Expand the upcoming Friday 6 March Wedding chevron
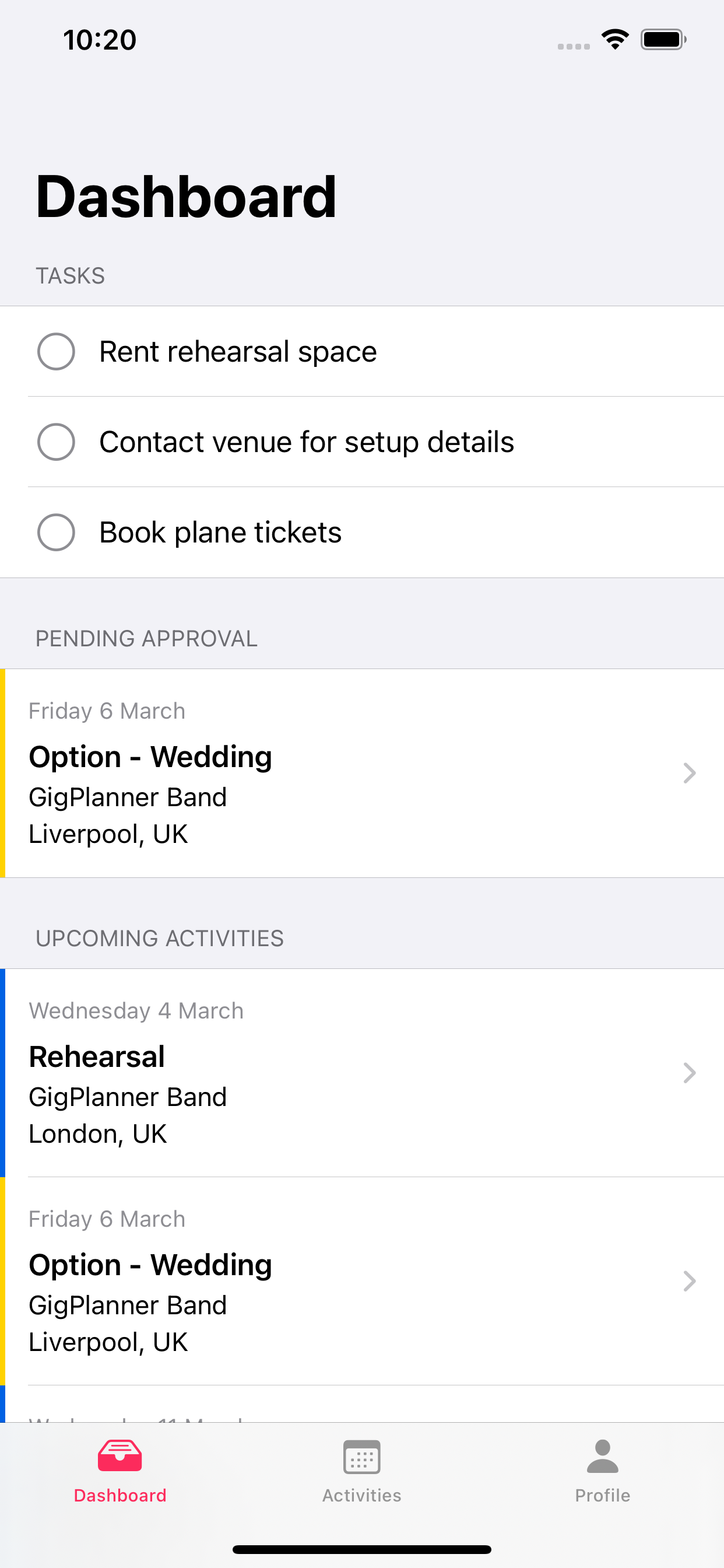 click(x=690, y=1280)
